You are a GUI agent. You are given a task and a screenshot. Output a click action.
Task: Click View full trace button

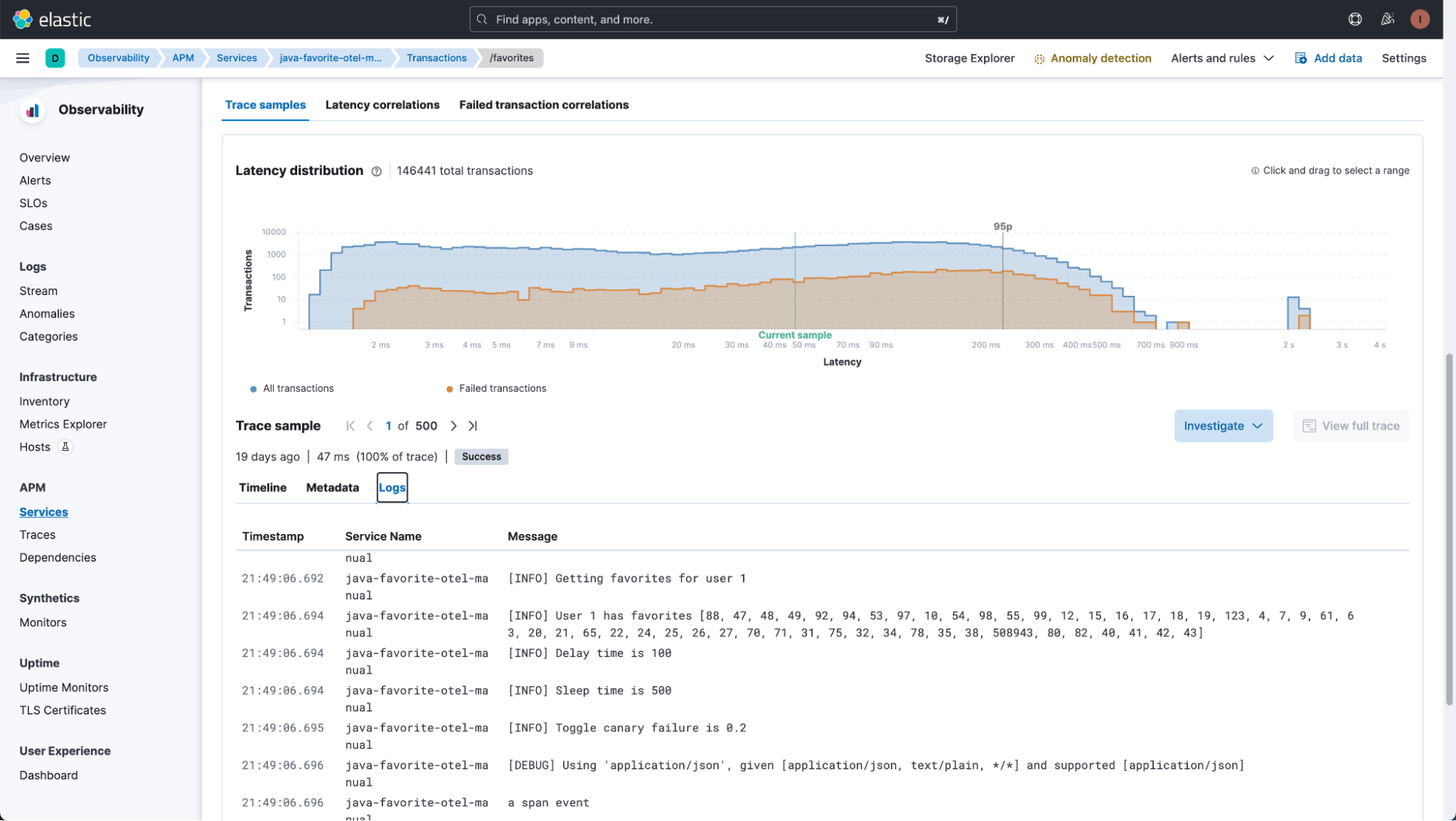pyautogui.click(x=1351, y=426)
